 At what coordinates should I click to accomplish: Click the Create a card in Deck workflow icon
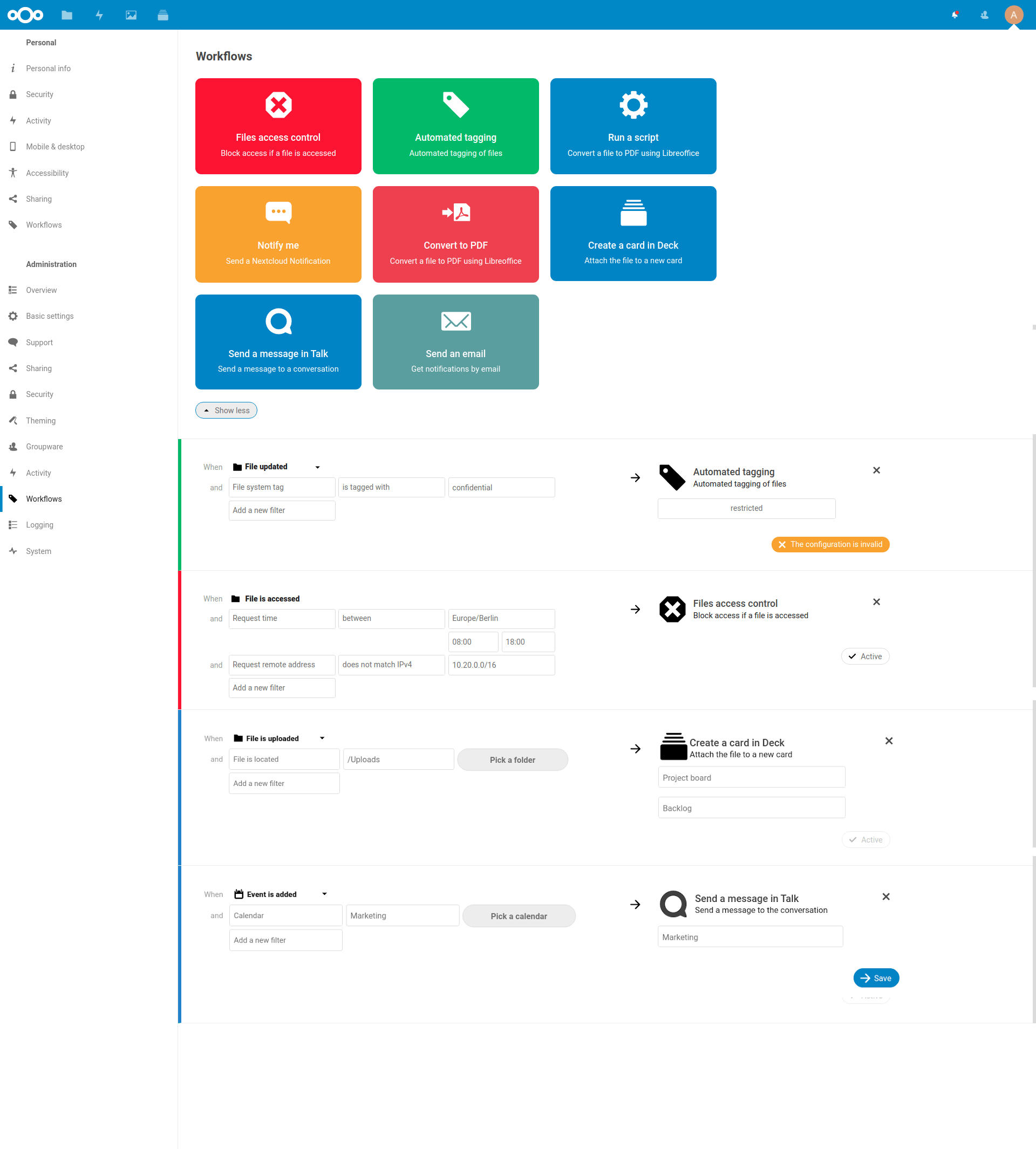coord(633,214)
